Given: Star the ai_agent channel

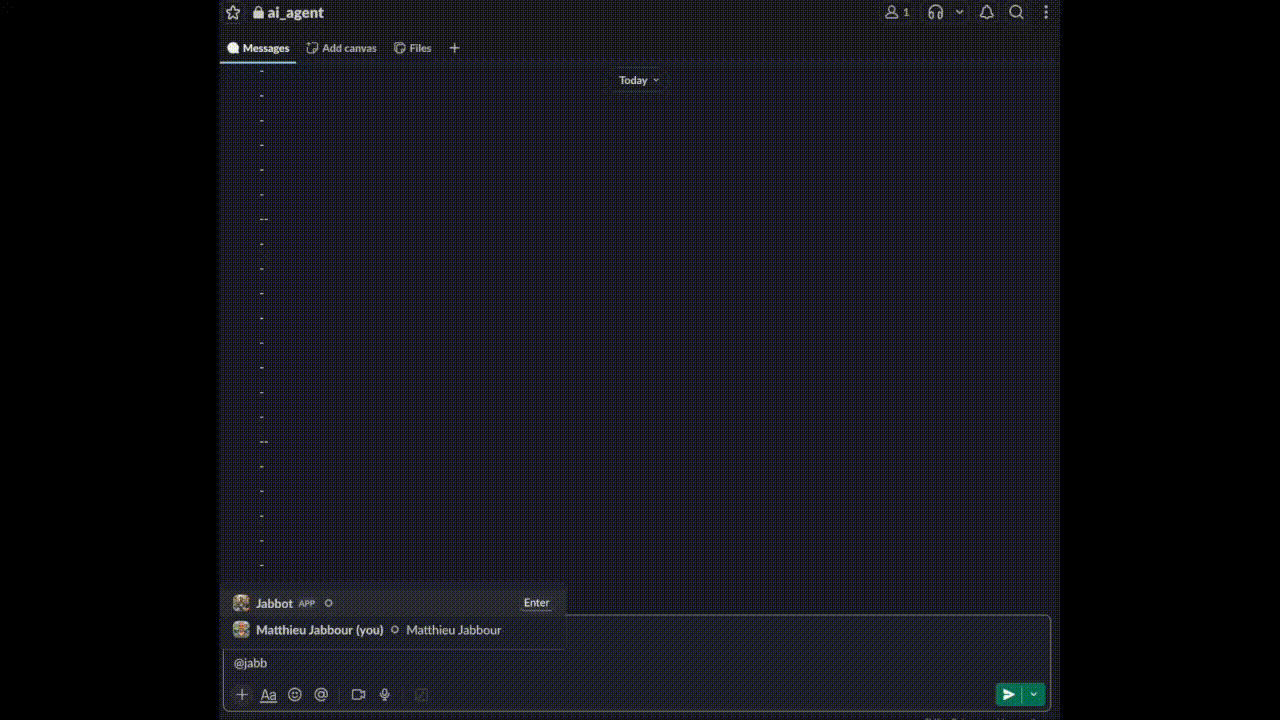Looking at the screenshot, I should [233, 12].
